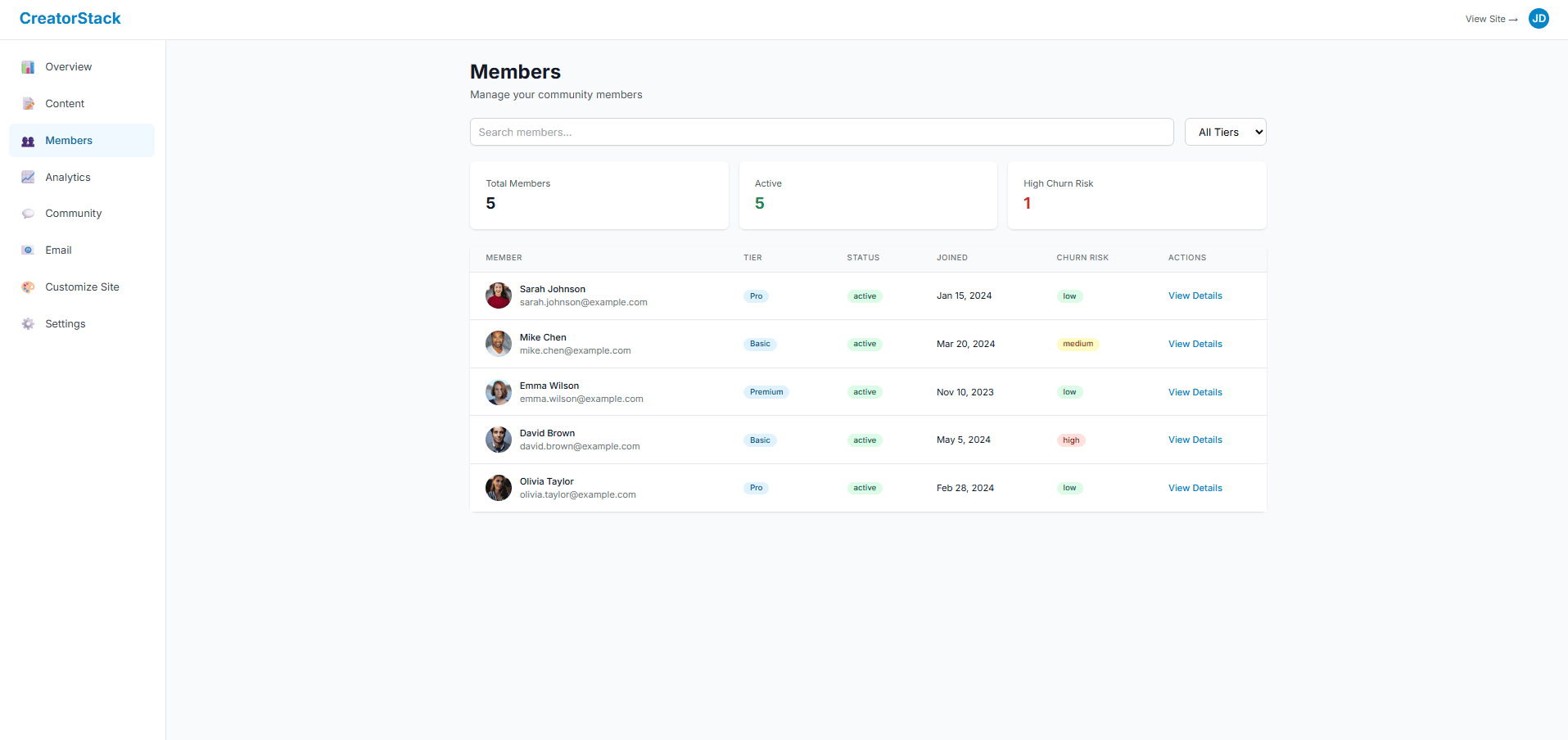This screenshot has width=1568, height=740.
Task: Click View Site in the header
Action: click(1489, 19)
